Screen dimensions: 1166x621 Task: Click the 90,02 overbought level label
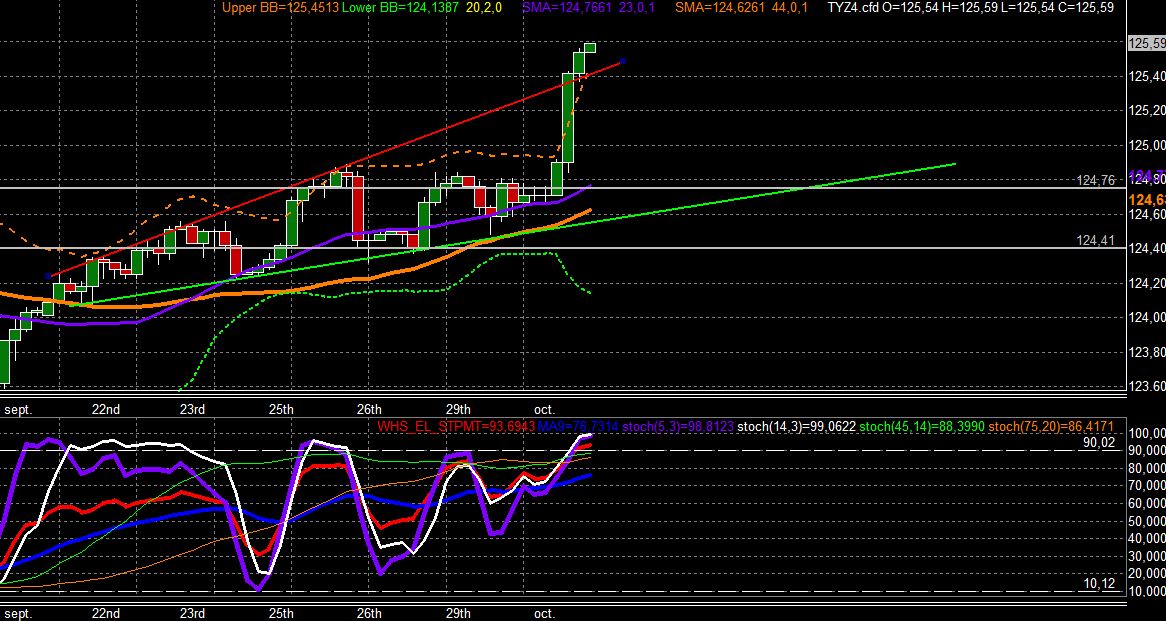point(1098,443)
